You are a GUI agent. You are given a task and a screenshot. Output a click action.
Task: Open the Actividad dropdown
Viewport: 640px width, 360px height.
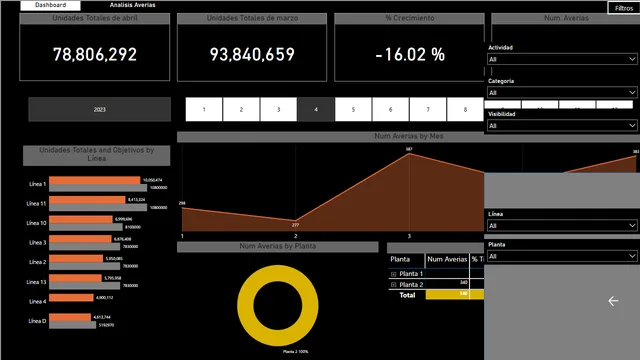coord(562,59)
